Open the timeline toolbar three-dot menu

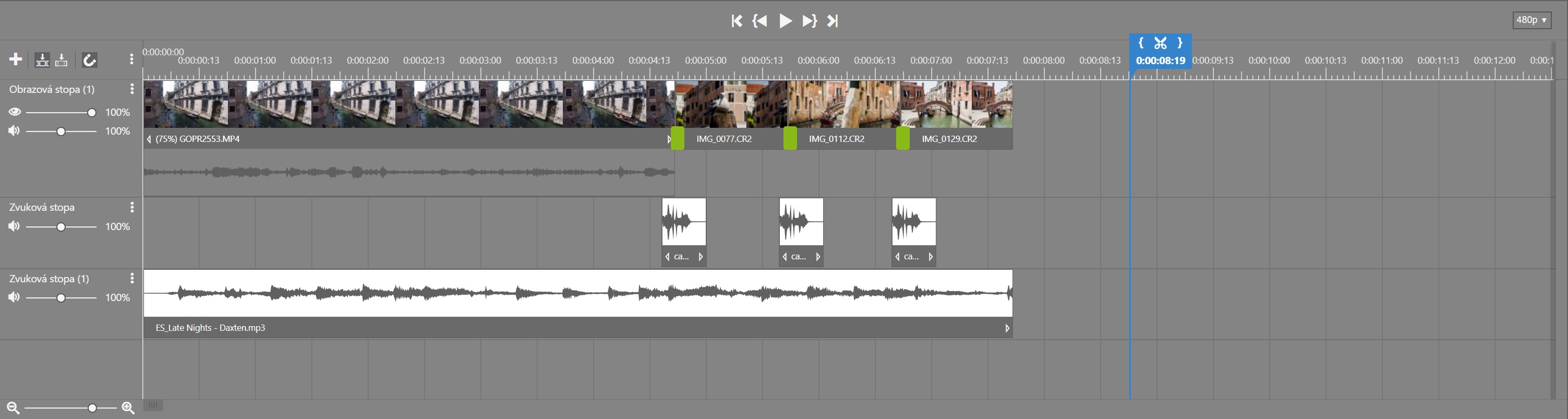pos(131,59)
